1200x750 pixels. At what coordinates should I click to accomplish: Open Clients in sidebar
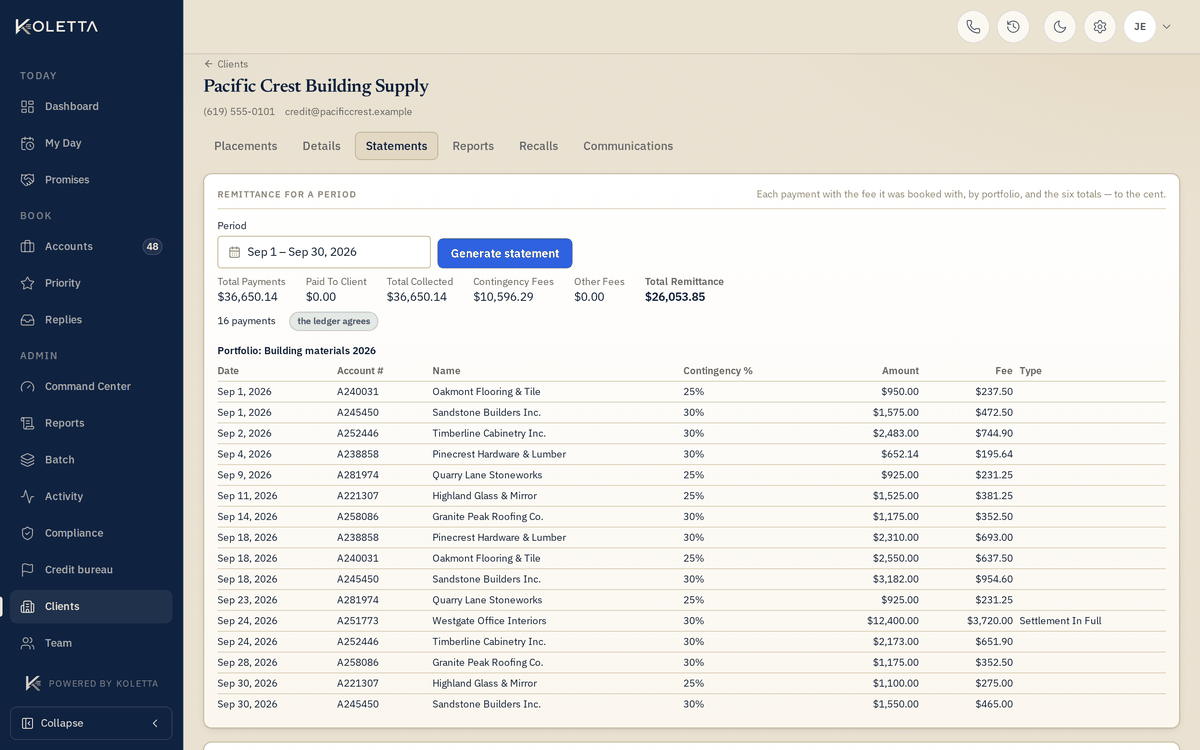pos(91,606)
